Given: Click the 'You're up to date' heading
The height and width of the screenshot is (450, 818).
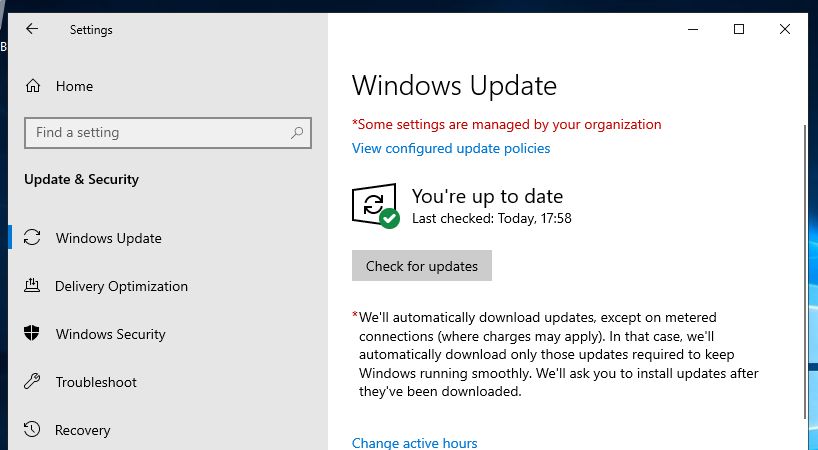Looking at the screenshot, I should 487,197.
